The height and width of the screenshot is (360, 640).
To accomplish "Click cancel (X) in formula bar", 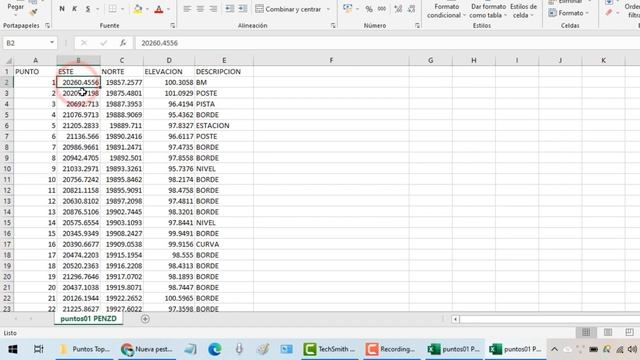I will tap(84, 43).
